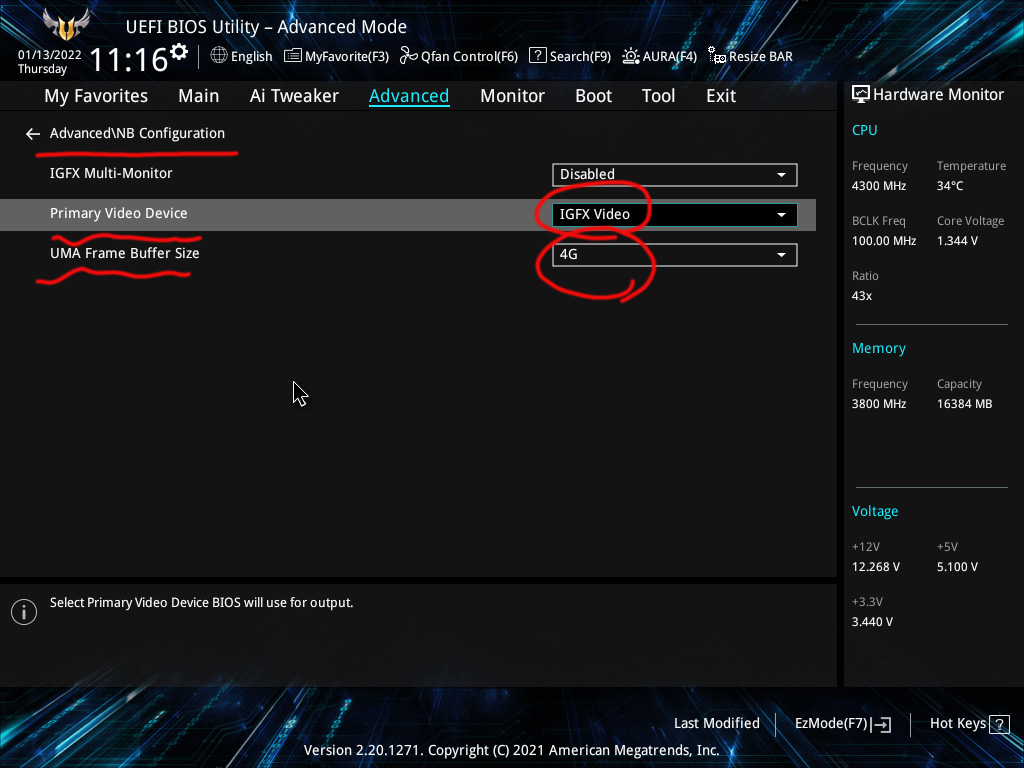
Task: Click the settings gear next to the clock
Action: (179, 52)
